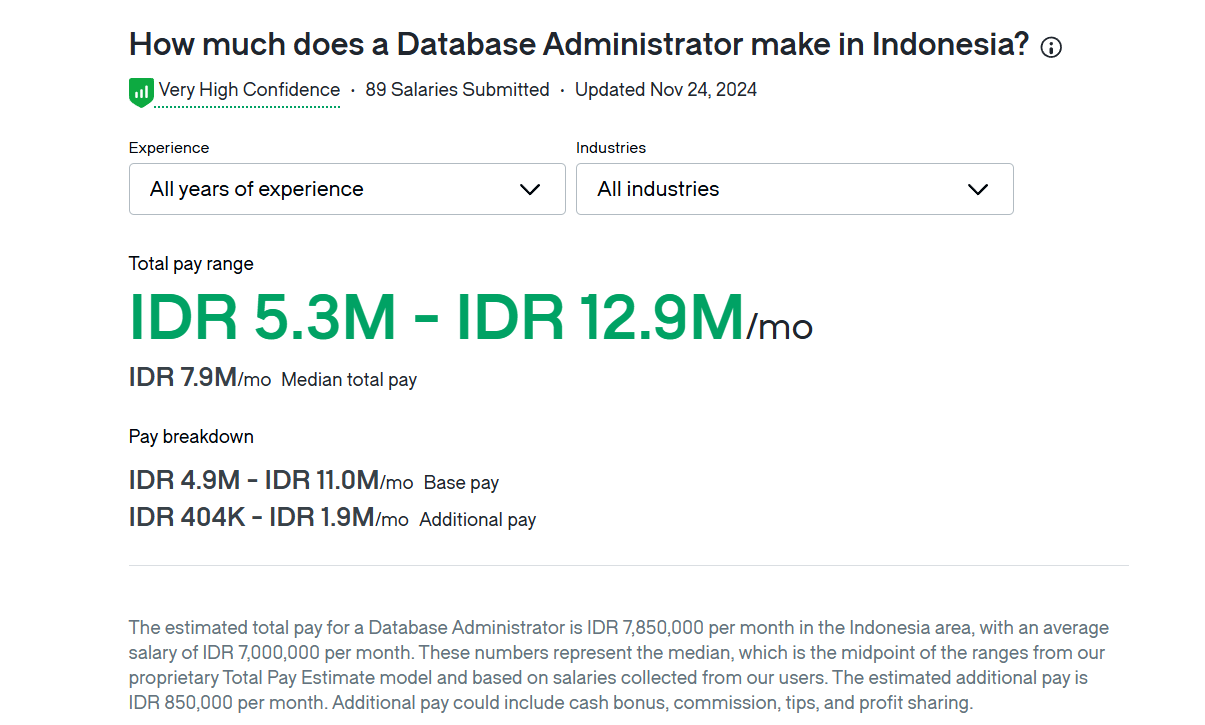
Task: Click the chevron in the Experience dropdown
Action: pyautogui.click(x=530, y=190)
